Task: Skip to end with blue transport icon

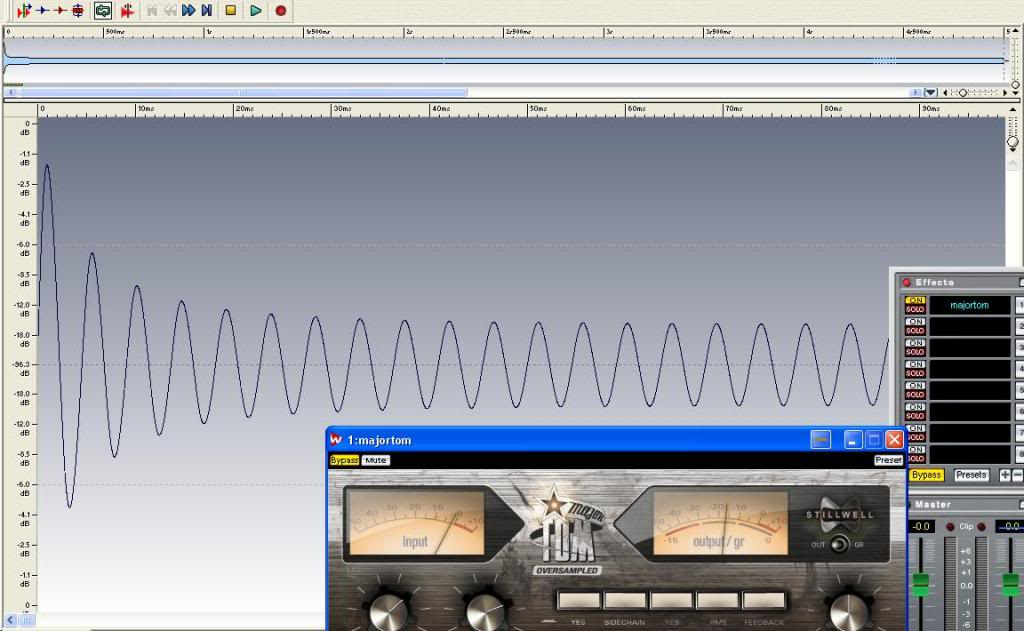Action: tap(206, 10)
